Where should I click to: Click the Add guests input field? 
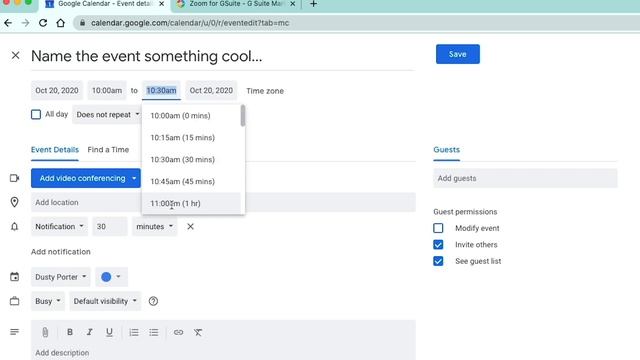pyautogui.click(x=525, y=178)
